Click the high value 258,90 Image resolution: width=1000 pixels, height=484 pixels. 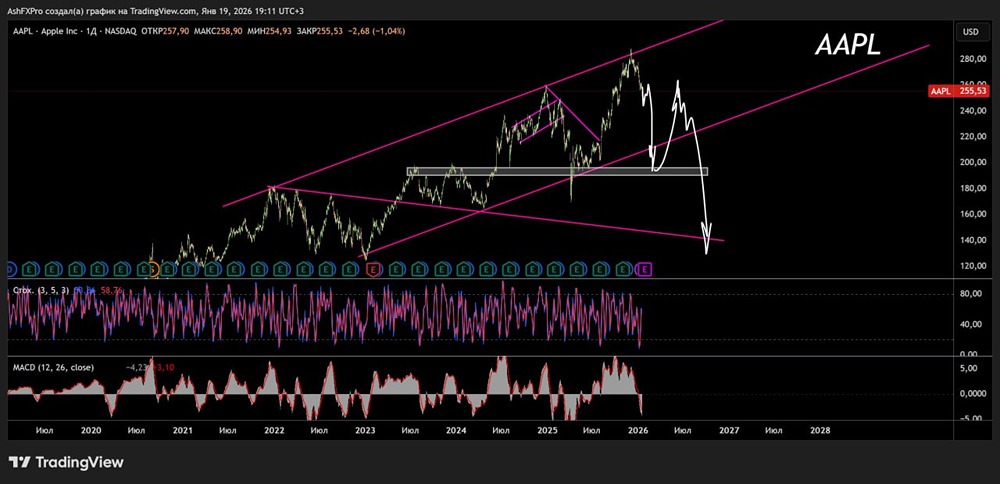pyautogui.click(x=230, y=31)
